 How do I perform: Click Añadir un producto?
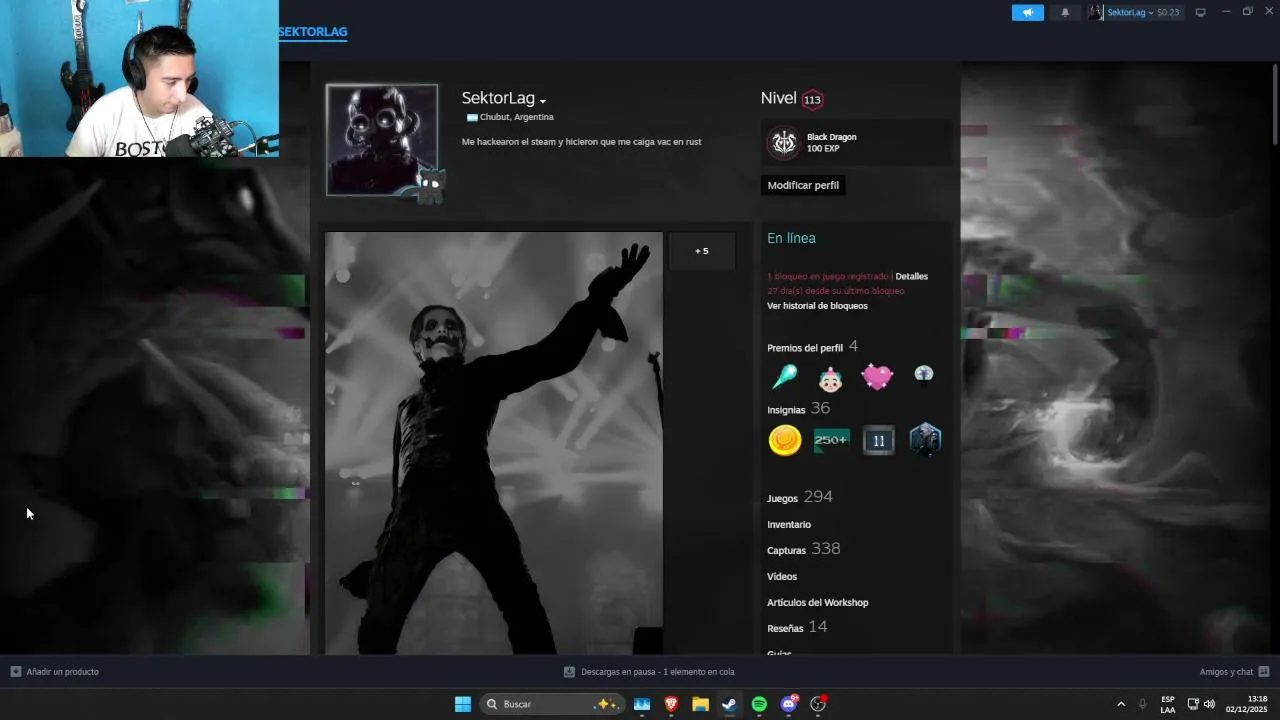coord(55,672)
